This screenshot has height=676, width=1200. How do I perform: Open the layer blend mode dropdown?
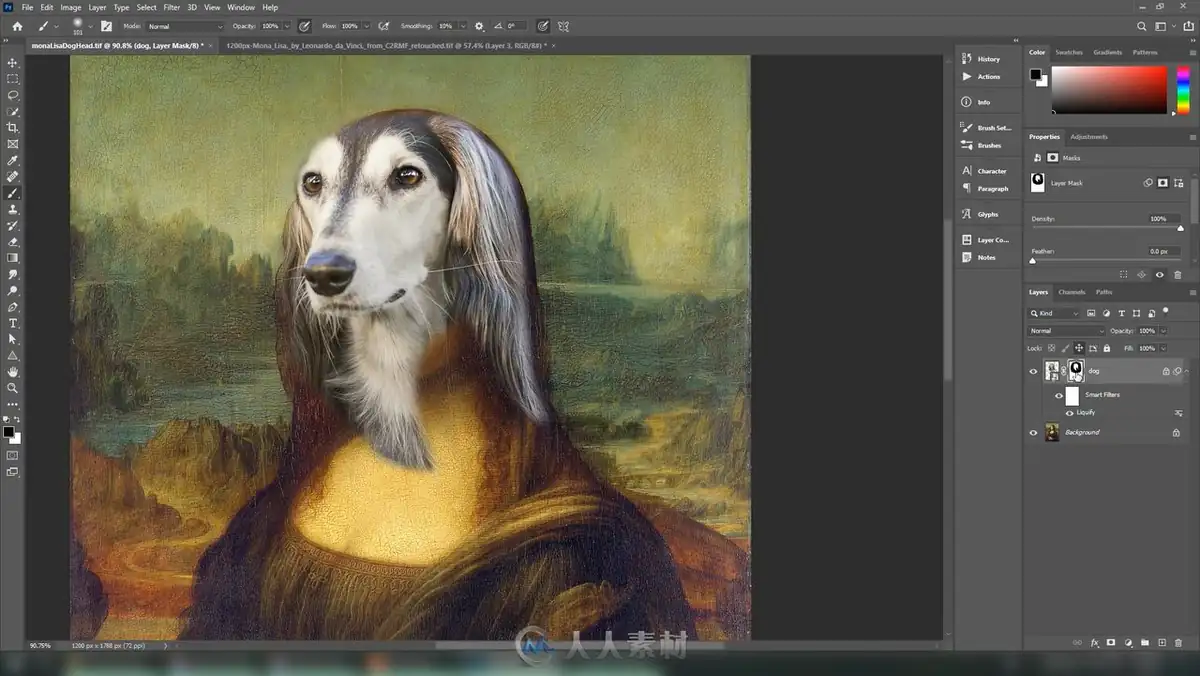point(1066,331)
